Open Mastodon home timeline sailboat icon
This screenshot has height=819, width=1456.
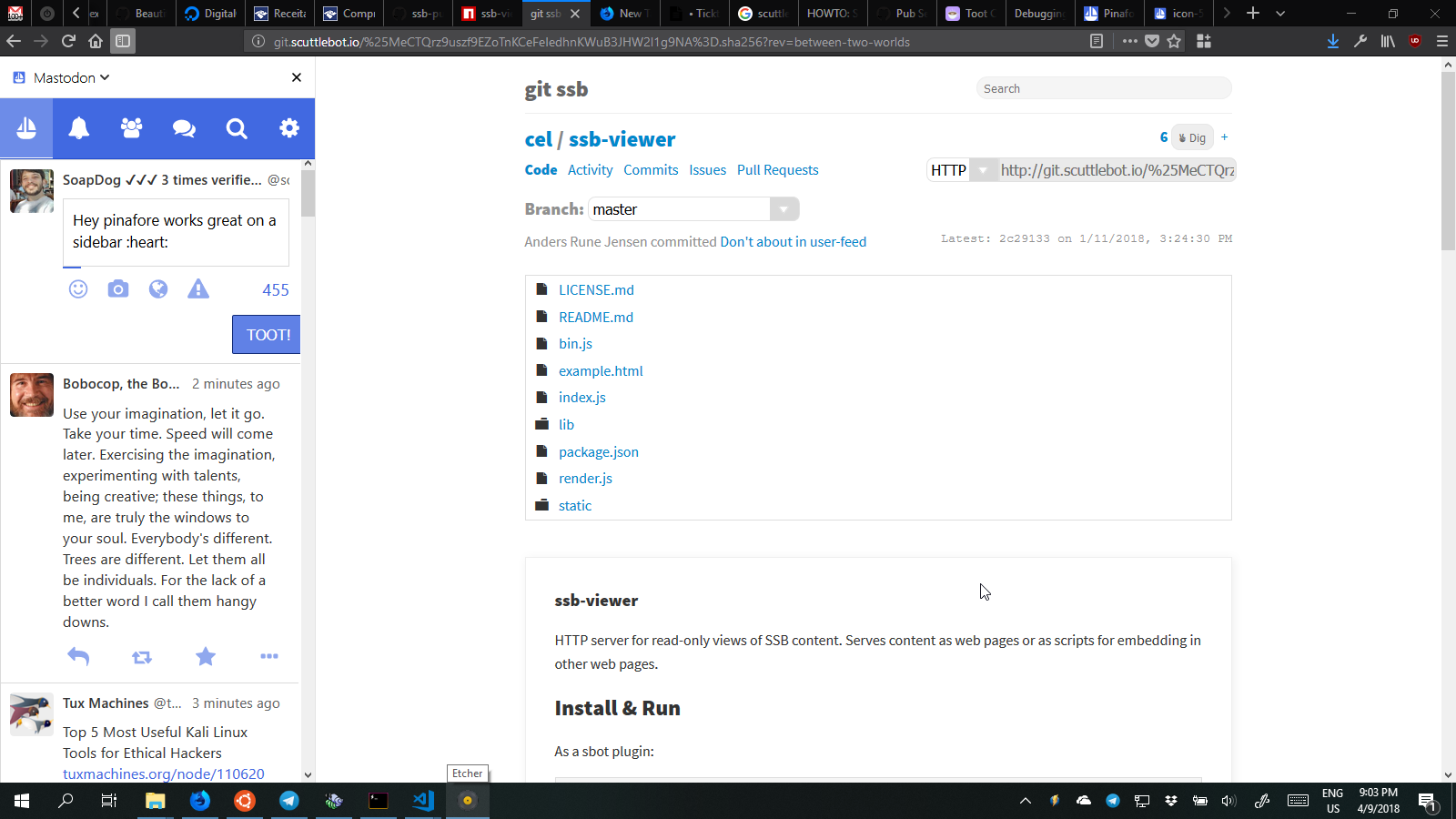pos(26,128)
